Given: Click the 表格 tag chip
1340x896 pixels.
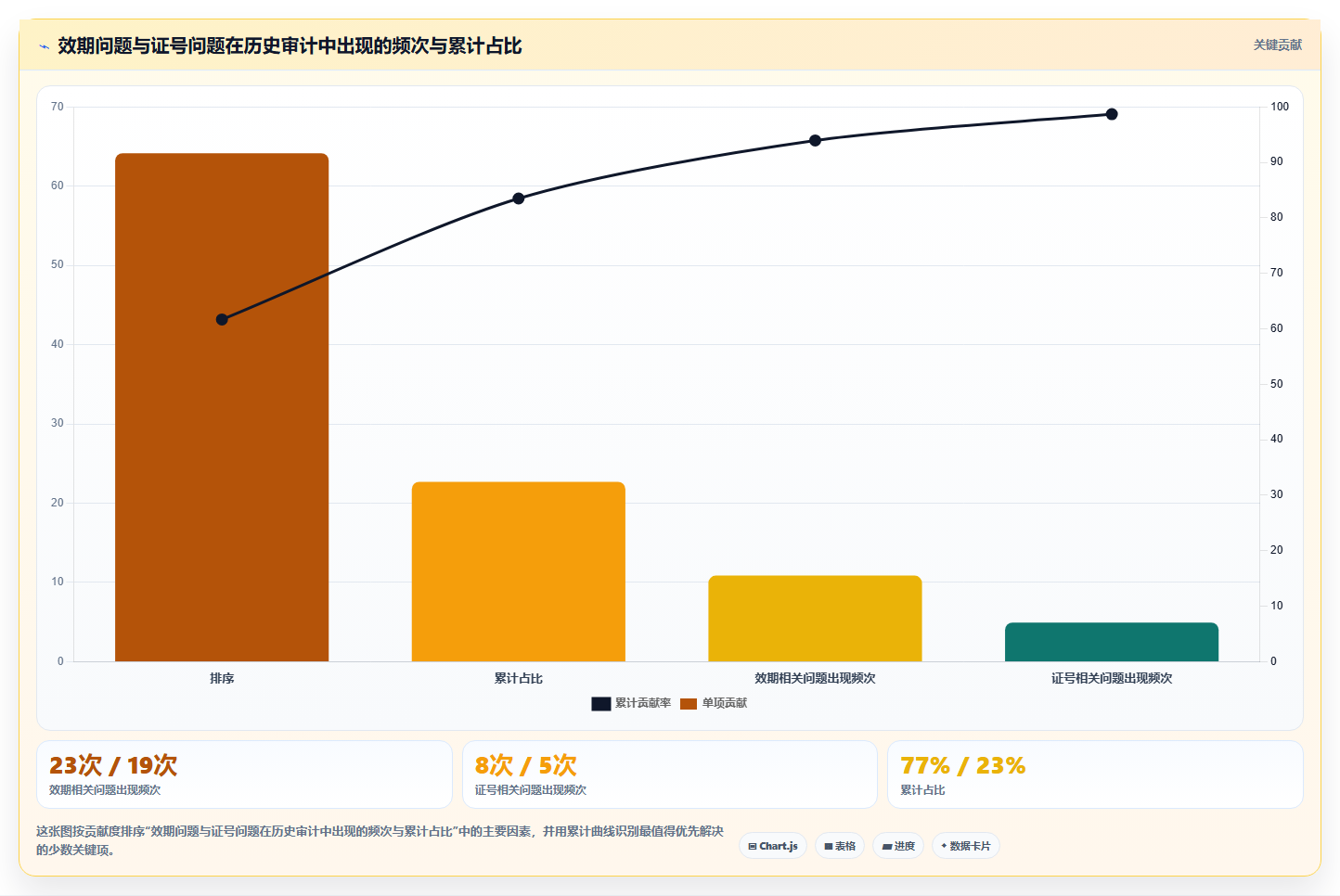Looking at the screenshot, I should click(x=840, y=846).
